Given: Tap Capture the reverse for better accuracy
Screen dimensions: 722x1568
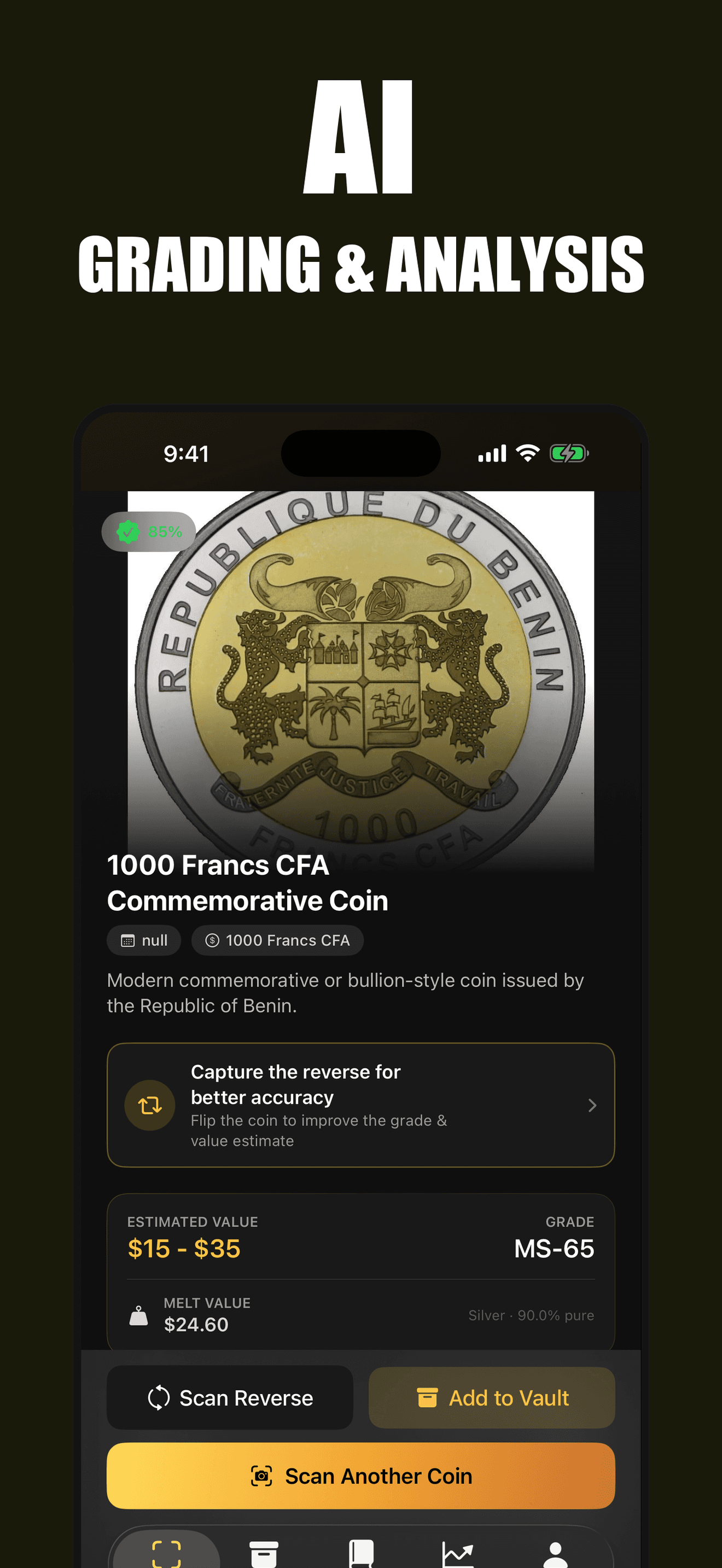Looking at the screenshot, I should tap(295, 1084).
